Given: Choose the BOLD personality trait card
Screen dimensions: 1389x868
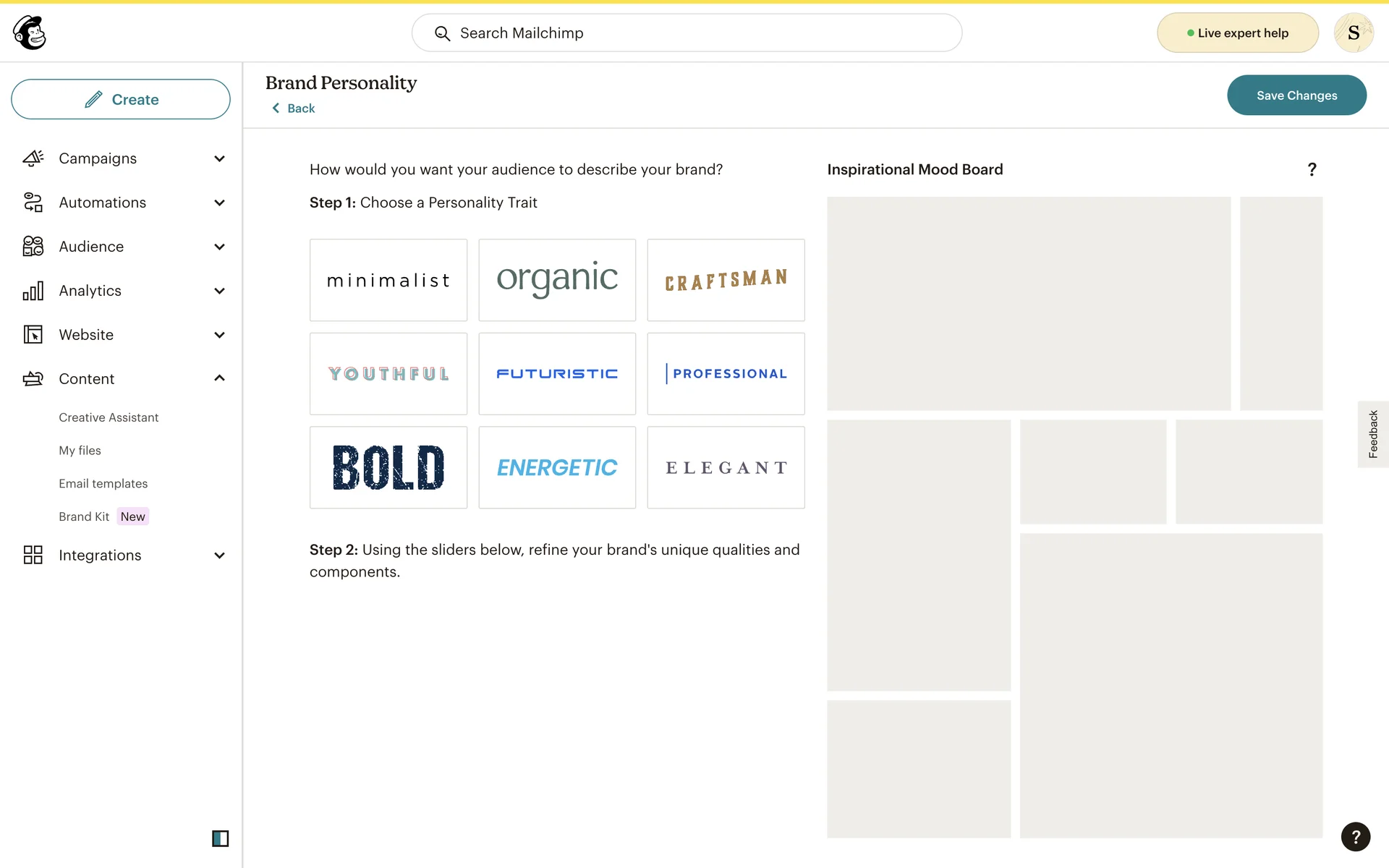Looking at the screenshot, I should pos(388,467).
